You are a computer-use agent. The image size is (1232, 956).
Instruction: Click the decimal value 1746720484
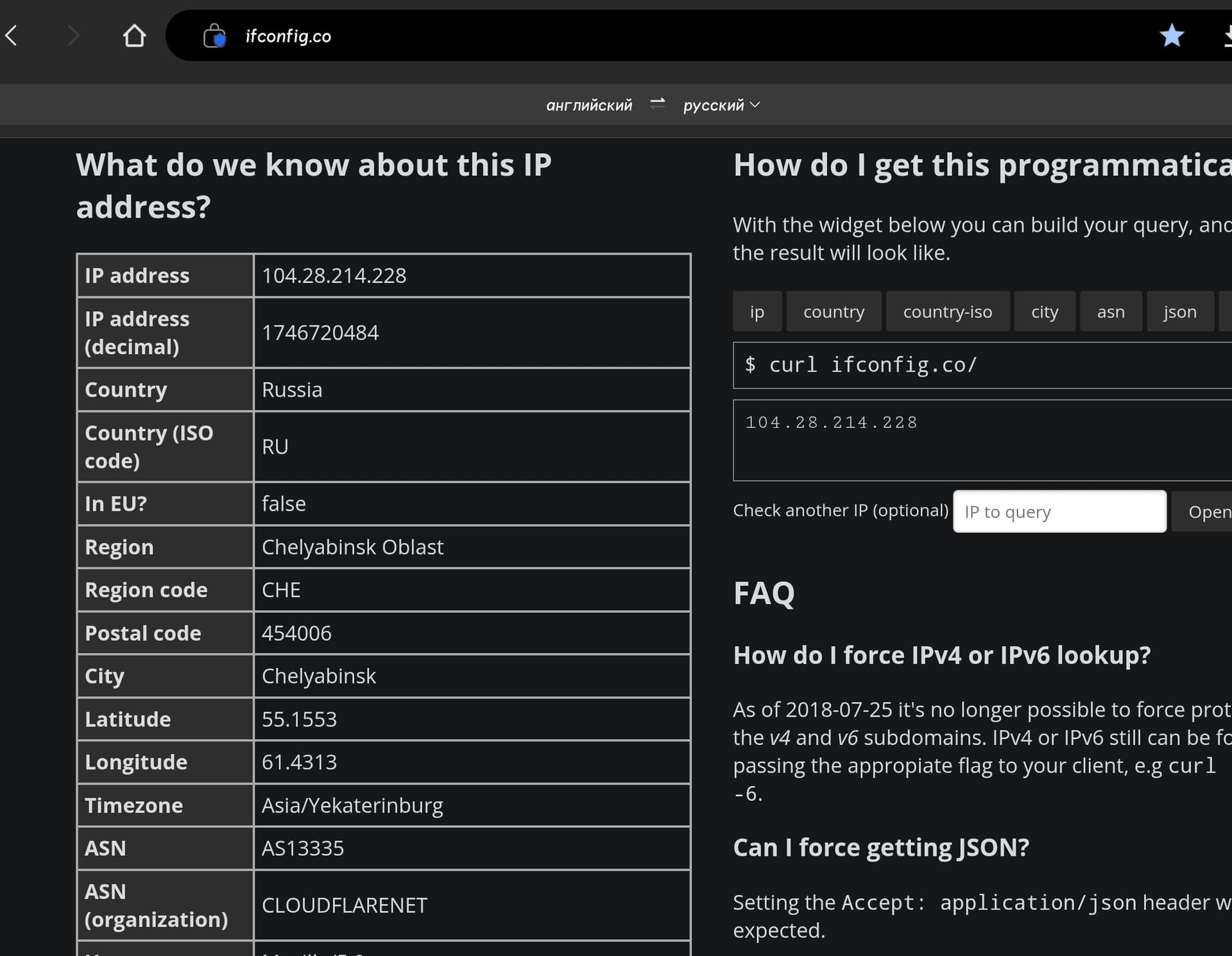[320, 333]
